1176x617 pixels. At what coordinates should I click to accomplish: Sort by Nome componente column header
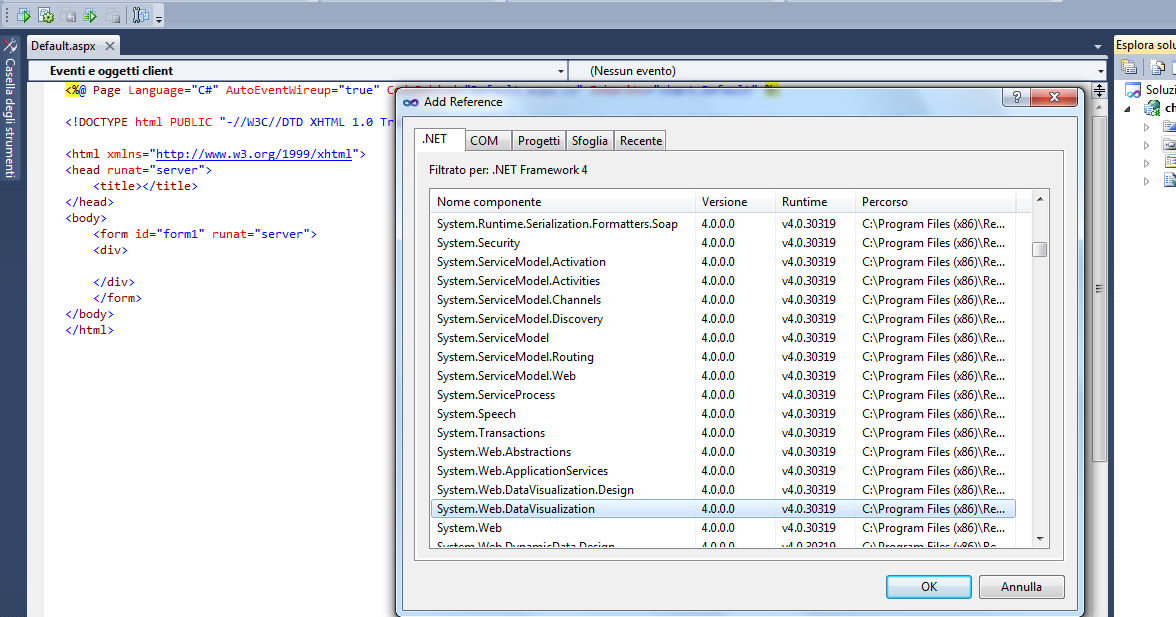tap(562, 202)
